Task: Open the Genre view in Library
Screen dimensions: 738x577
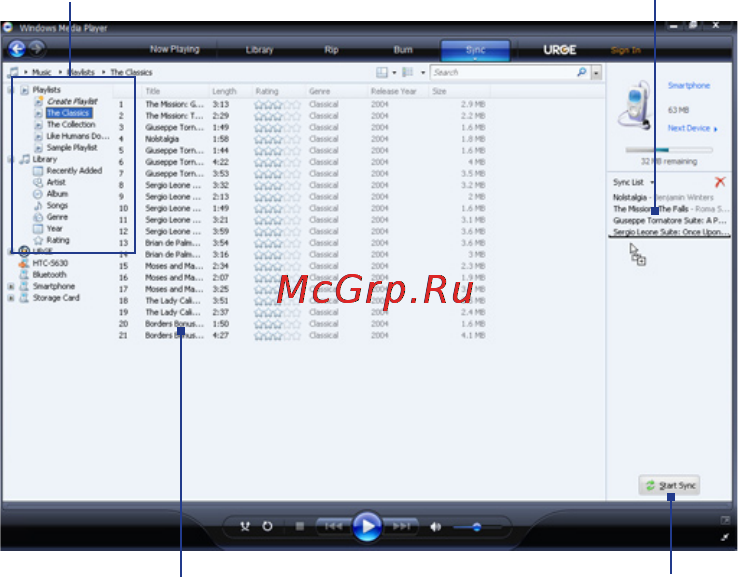Action: coord(57,217)
